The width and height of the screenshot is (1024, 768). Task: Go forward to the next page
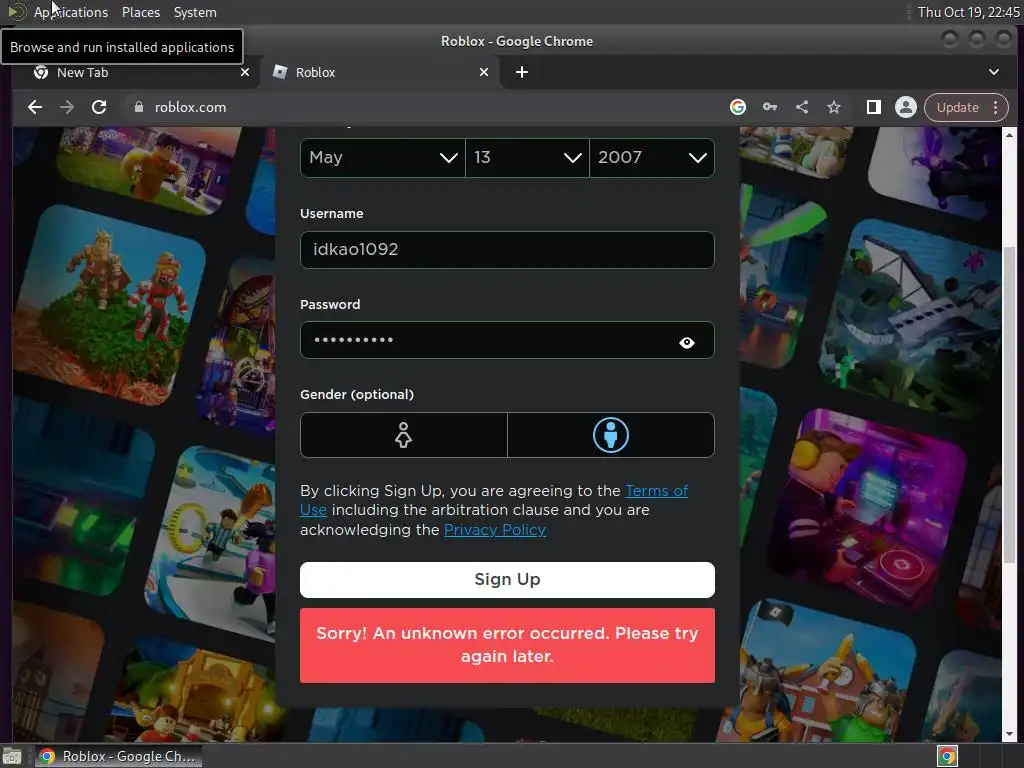[67, 107]
